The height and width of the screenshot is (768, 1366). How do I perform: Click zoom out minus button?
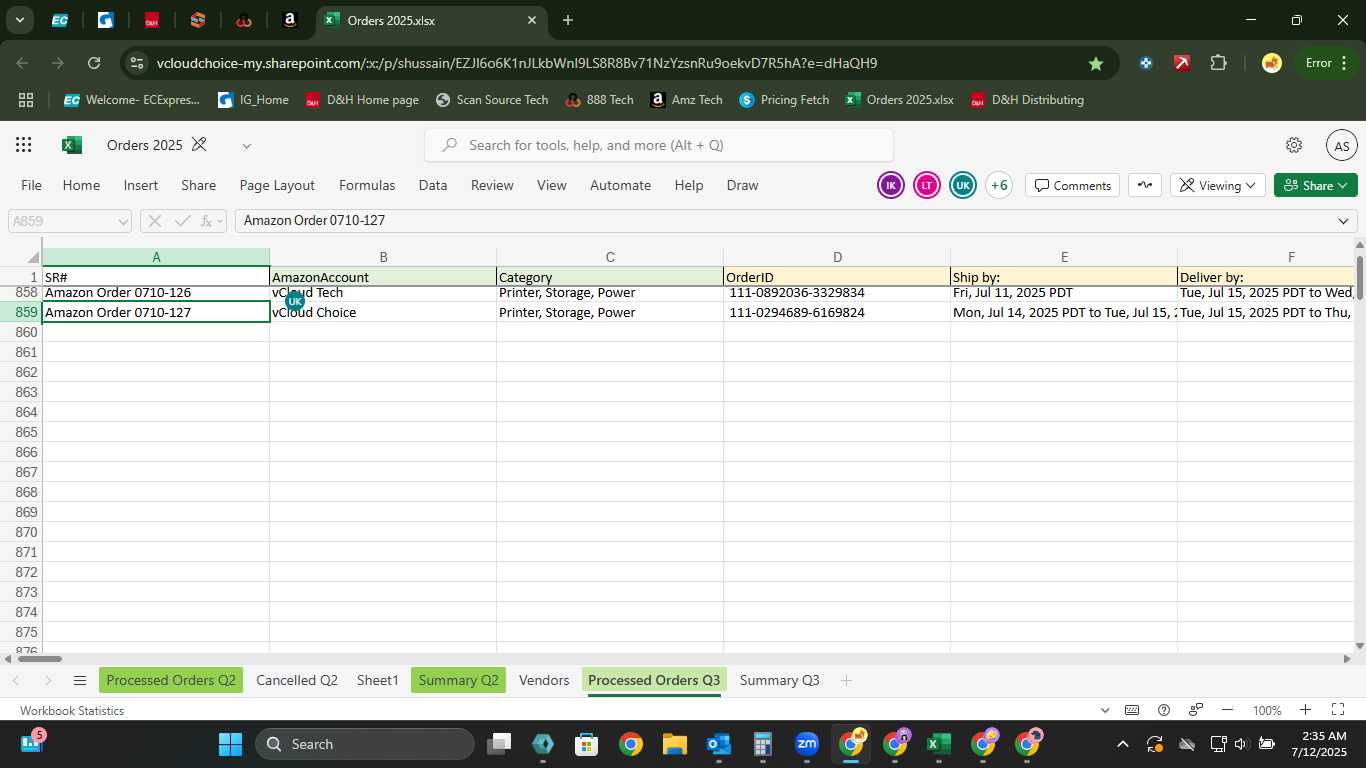pyautogui.click(x=1227, y=710)
